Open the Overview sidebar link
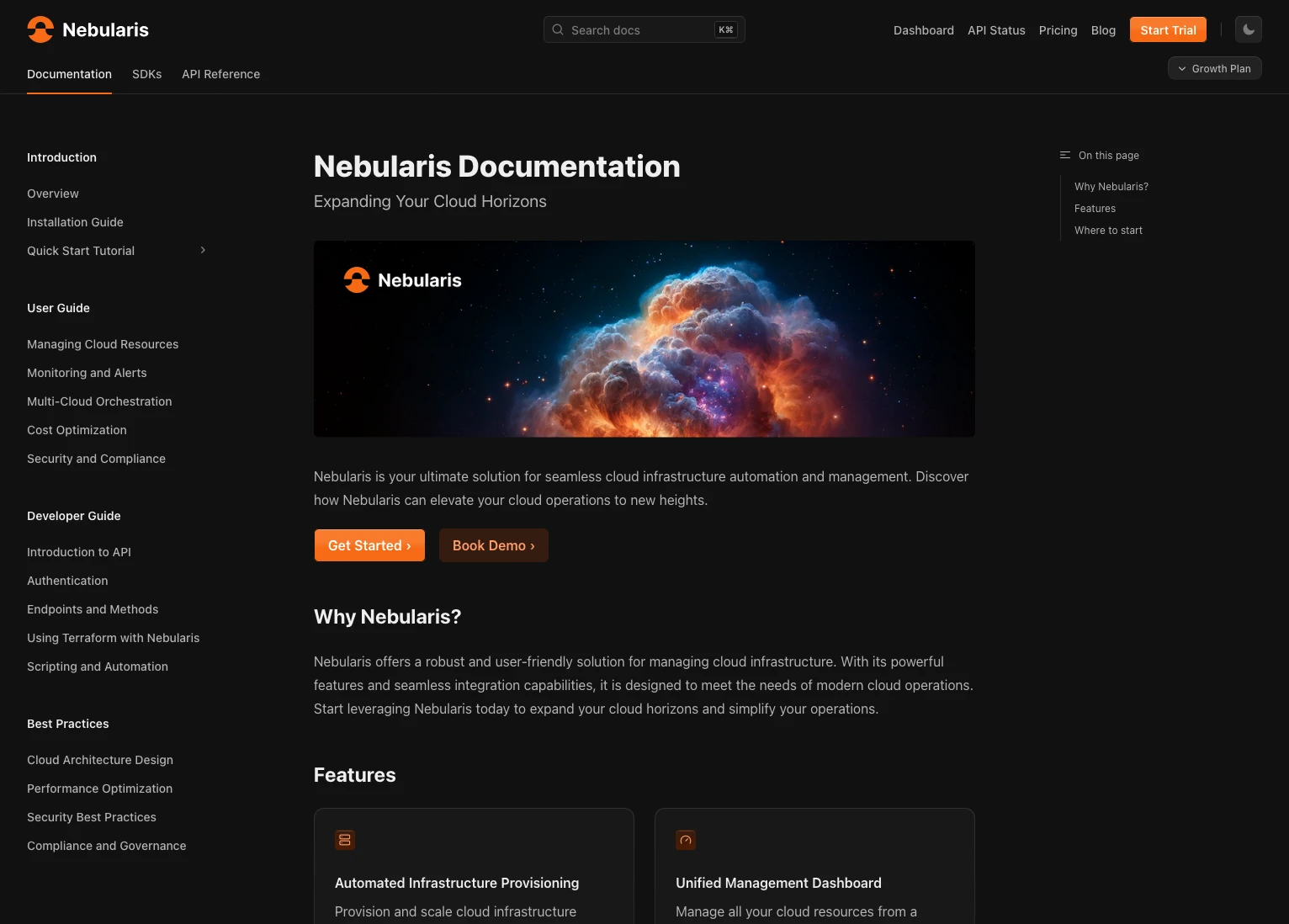Viewport: 1289px width, 924px height. [x=53, y=194]
